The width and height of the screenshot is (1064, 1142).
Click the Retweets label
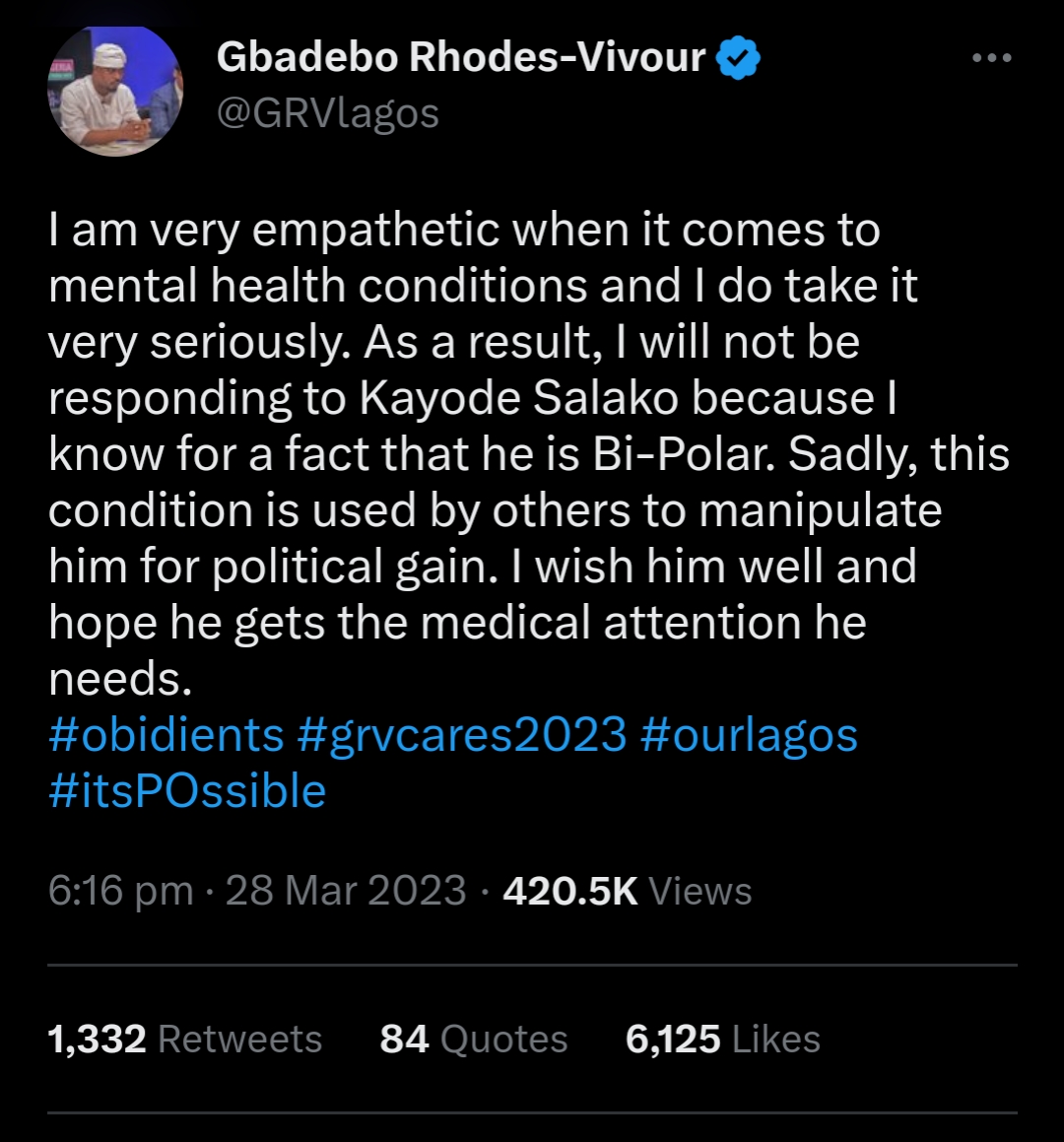pyautogui.click(x=240, y=1038)
